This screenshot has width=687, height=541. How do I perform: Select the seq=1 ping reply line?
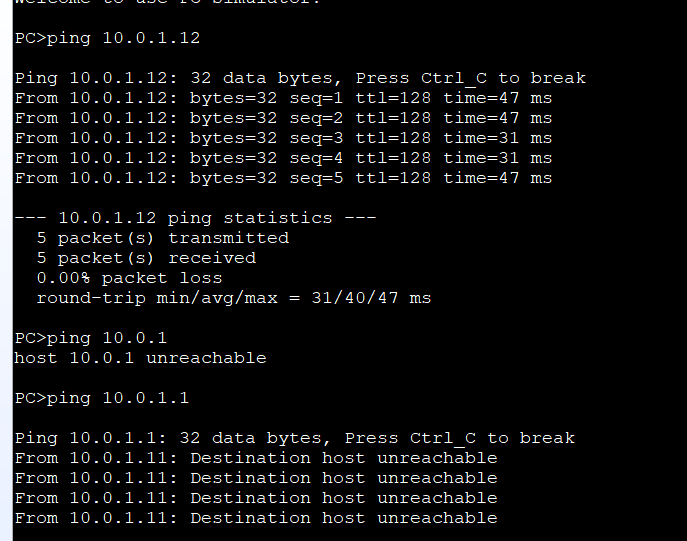tap(283, 98)
